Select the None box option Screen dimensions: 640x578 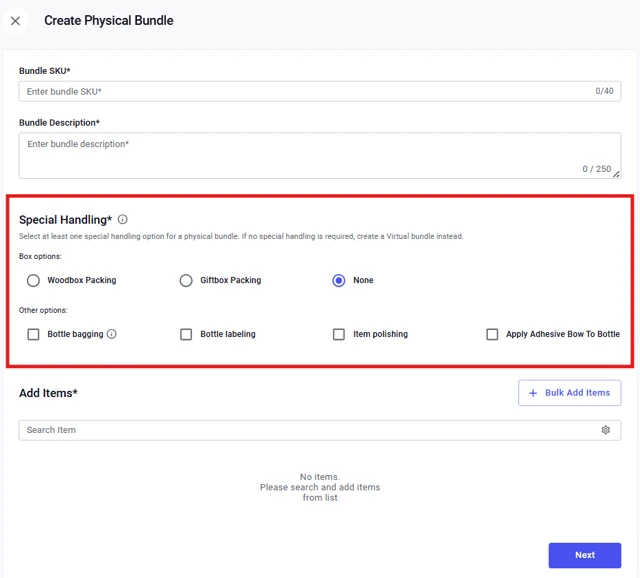tap(339, 280)
